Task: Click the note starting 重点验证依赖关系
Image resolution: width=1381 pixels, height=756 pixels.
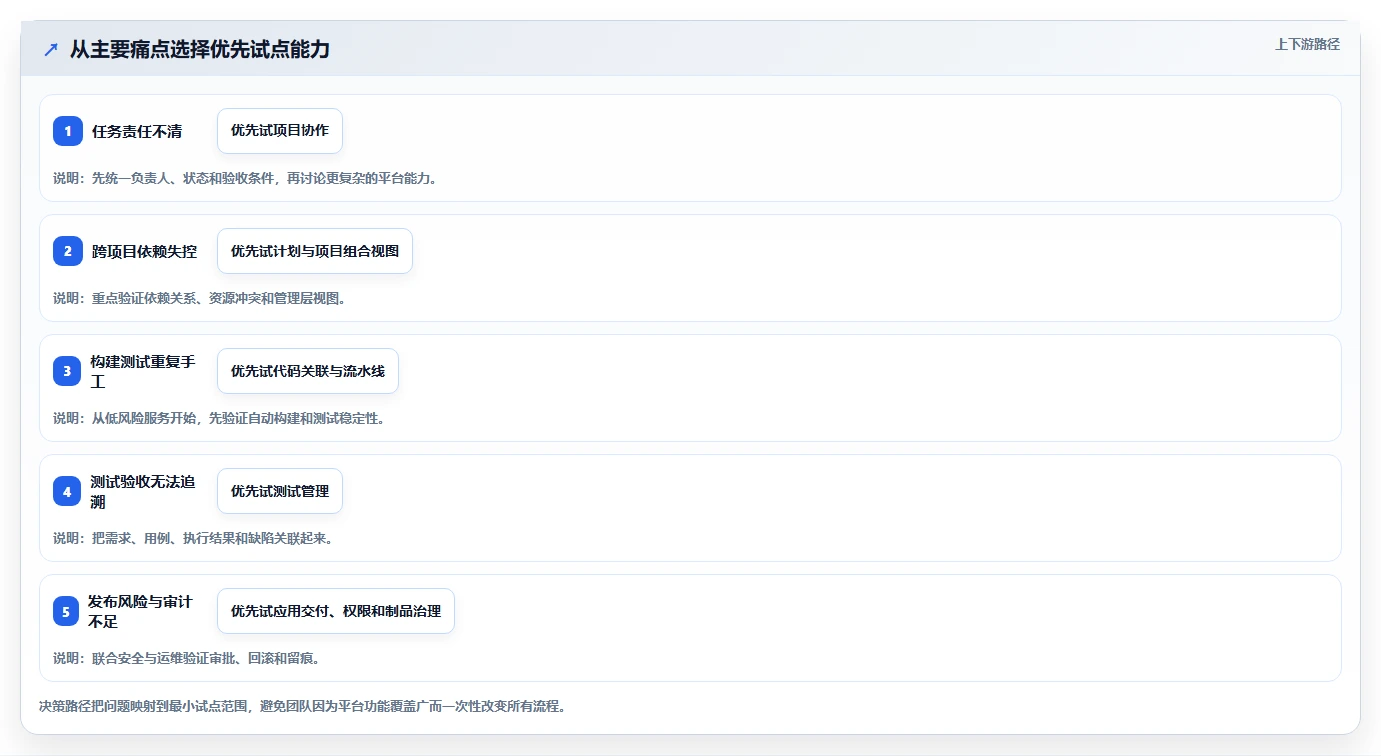Action: point(199,298)
